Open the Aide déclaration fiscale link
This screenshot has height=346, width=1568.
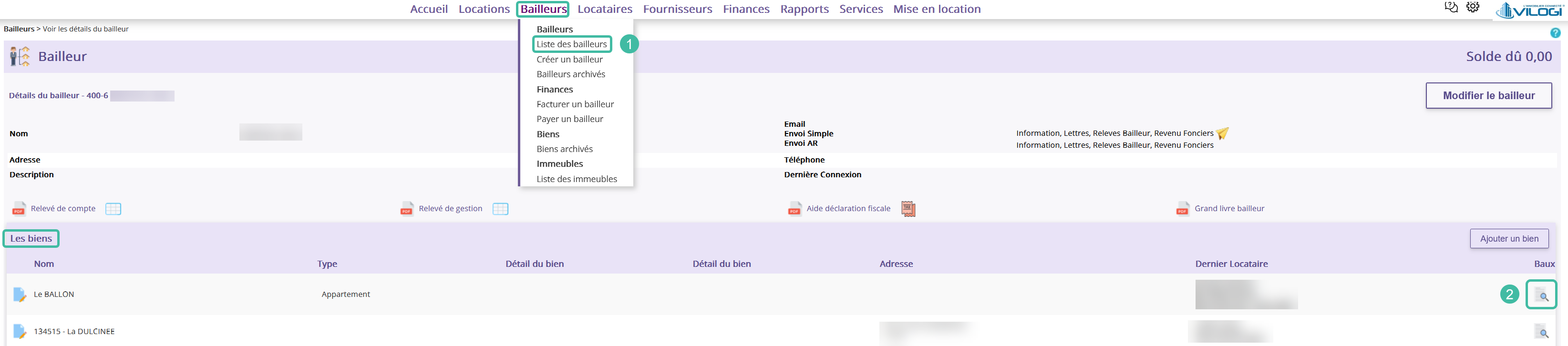[x=848, y=209]
